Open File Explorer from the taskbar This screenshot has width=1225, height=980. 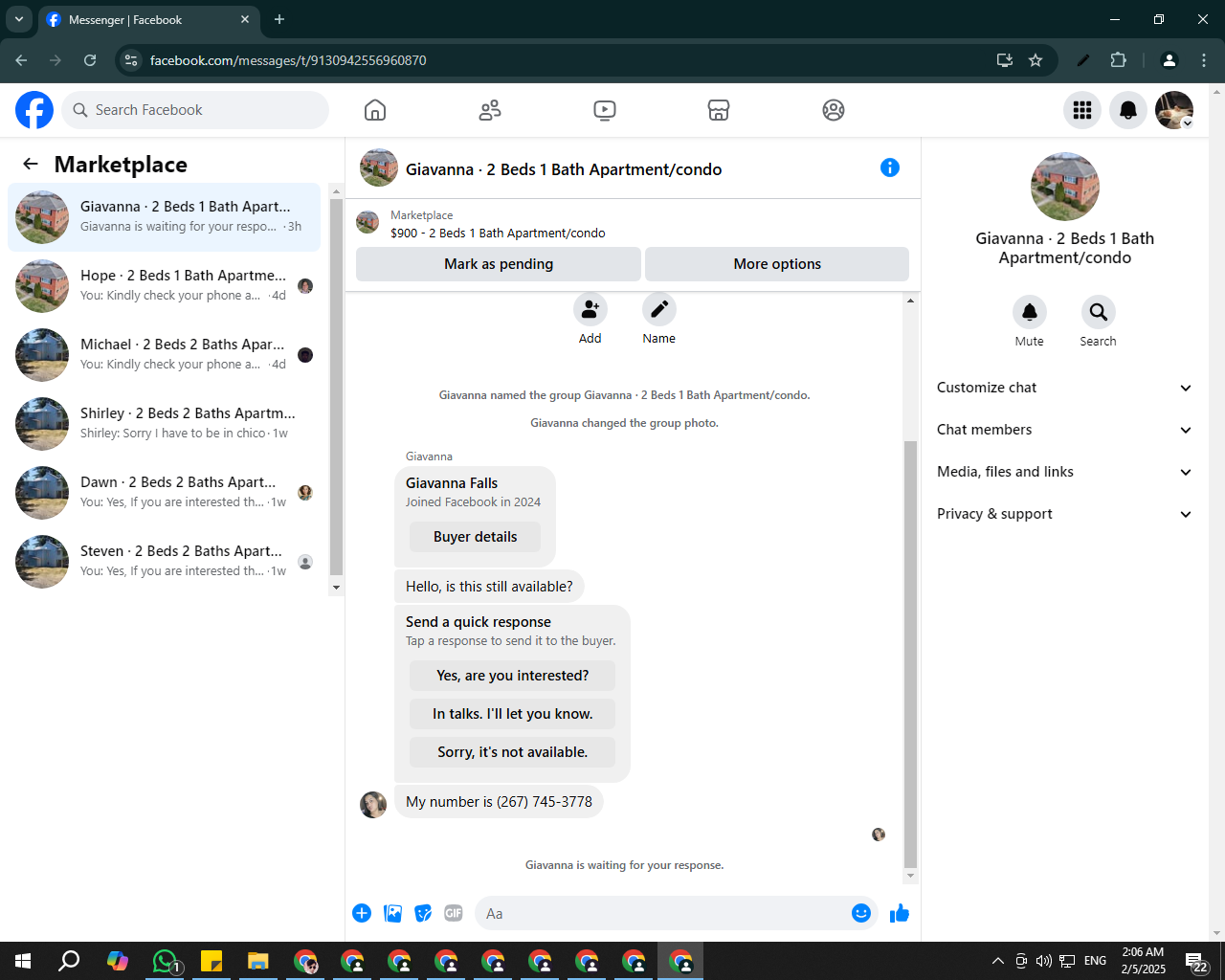tap(258, 961)
